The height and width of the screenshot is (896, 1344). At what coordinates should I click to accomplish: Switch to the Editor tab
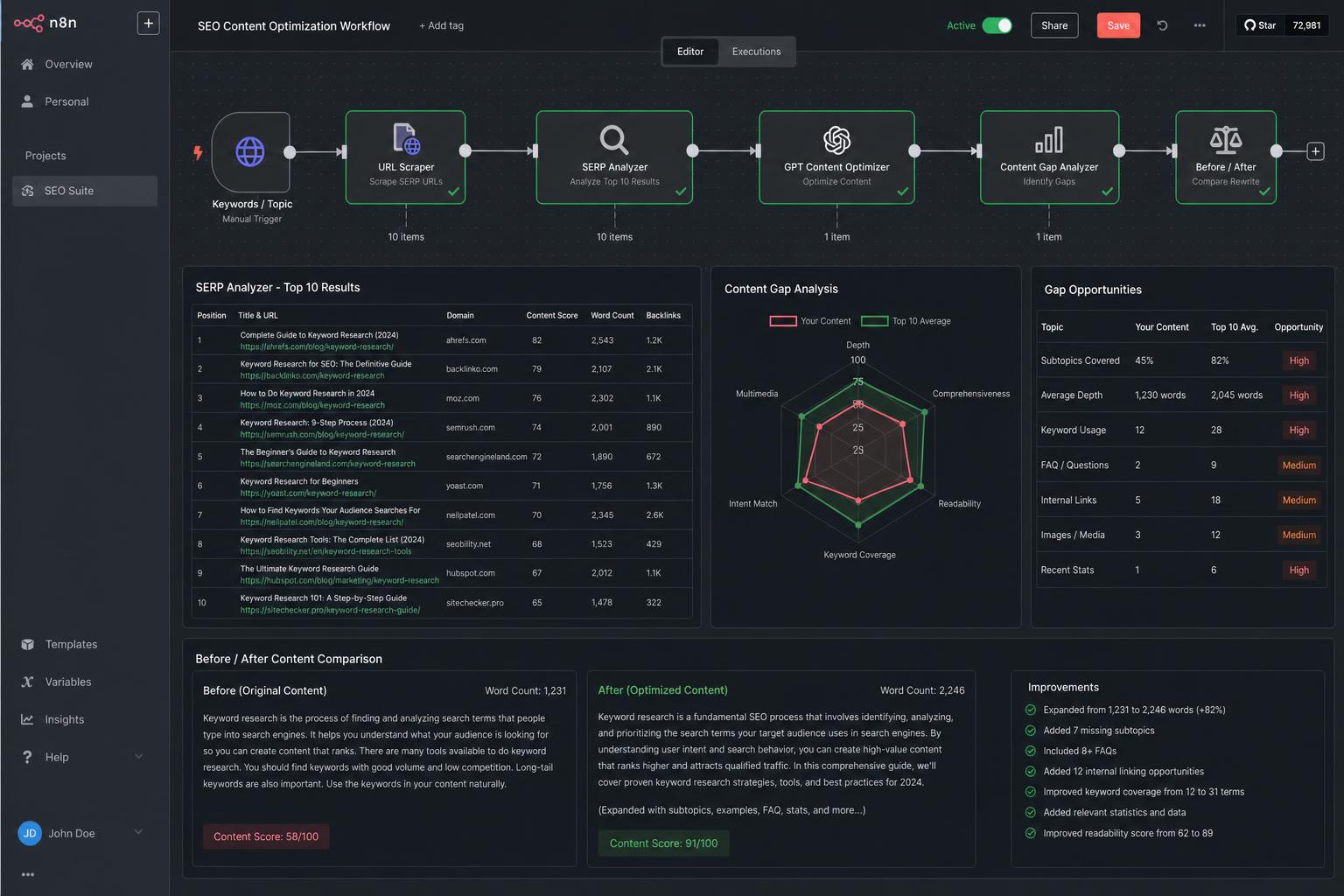click(690, 52)
